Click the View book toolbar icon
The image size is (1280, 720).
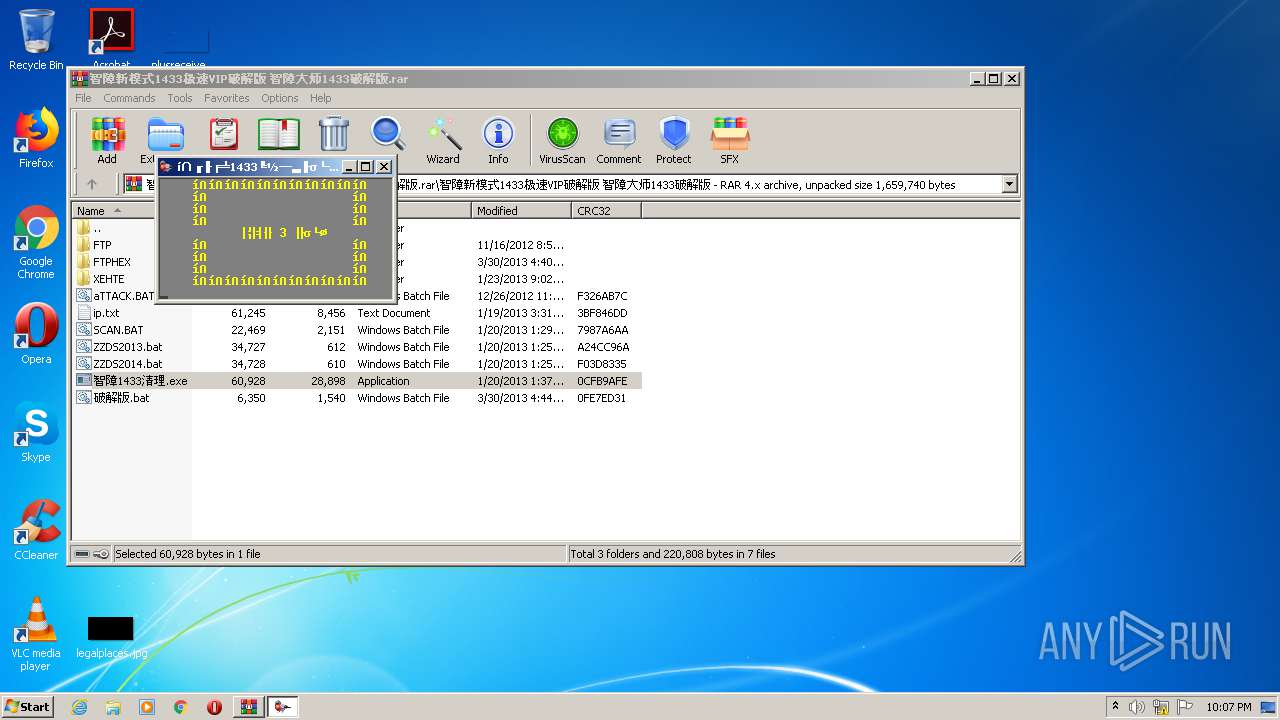pos(279,135)
